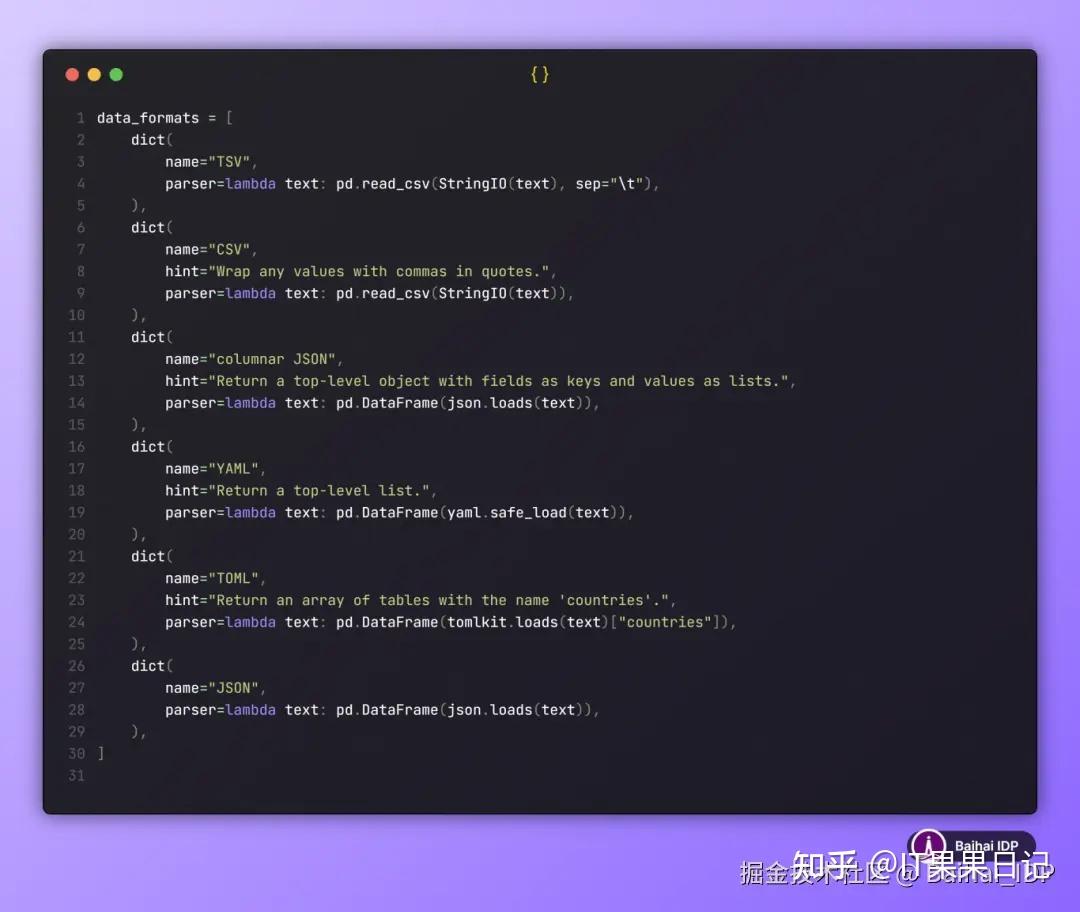Select the data_formats variable name
Screen dimensions: 1080x912
pyautogui.click(x=146, y=117)
